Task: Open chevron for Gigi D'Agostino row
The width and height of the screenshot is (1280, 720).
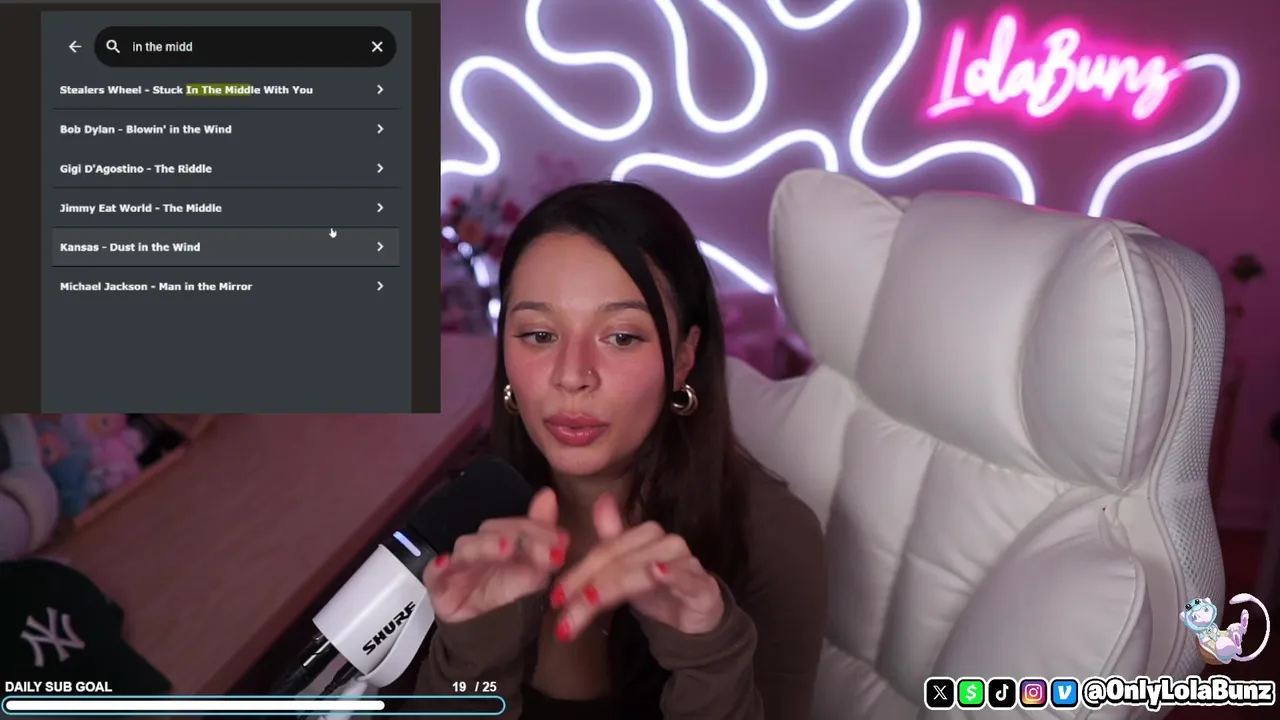Action: pyautogui.click(x=380, y=168)
